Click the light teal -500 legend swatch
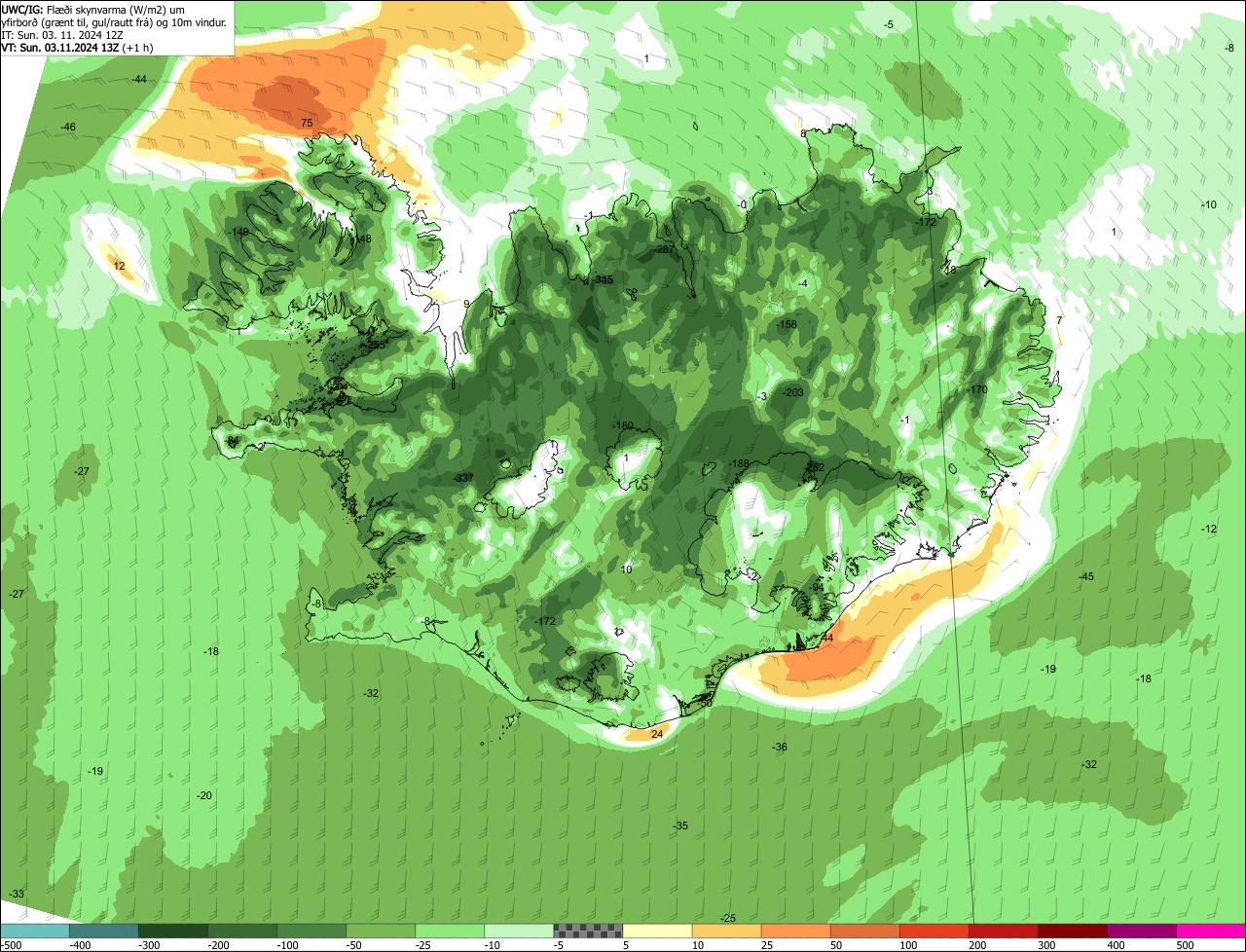 34,931
